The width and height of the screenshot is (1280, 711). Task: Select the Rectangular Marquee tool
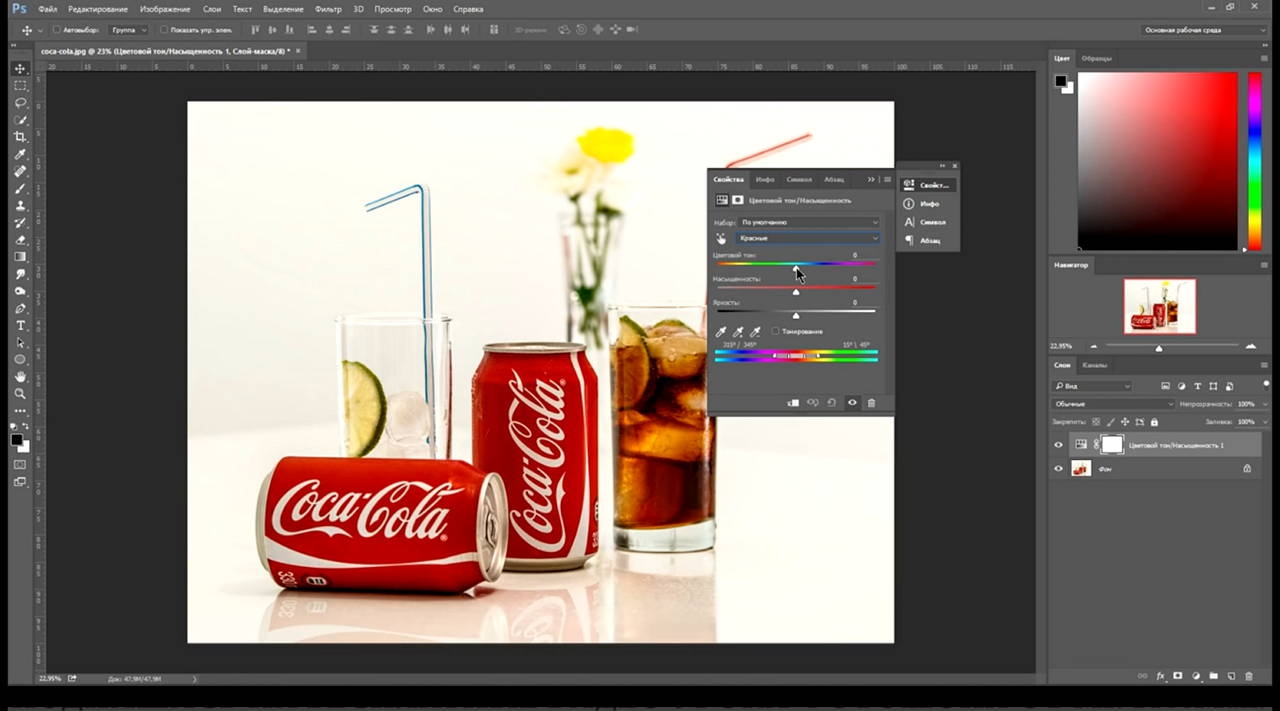click(20, 86)
